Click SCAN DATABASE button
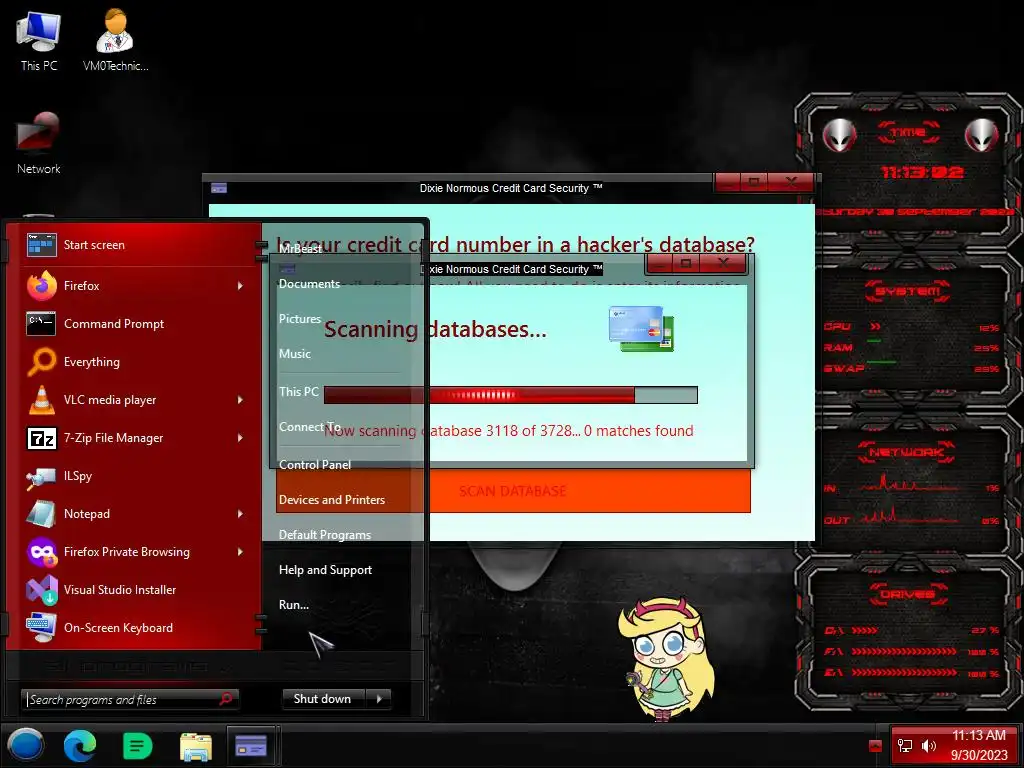 point(513,491)
